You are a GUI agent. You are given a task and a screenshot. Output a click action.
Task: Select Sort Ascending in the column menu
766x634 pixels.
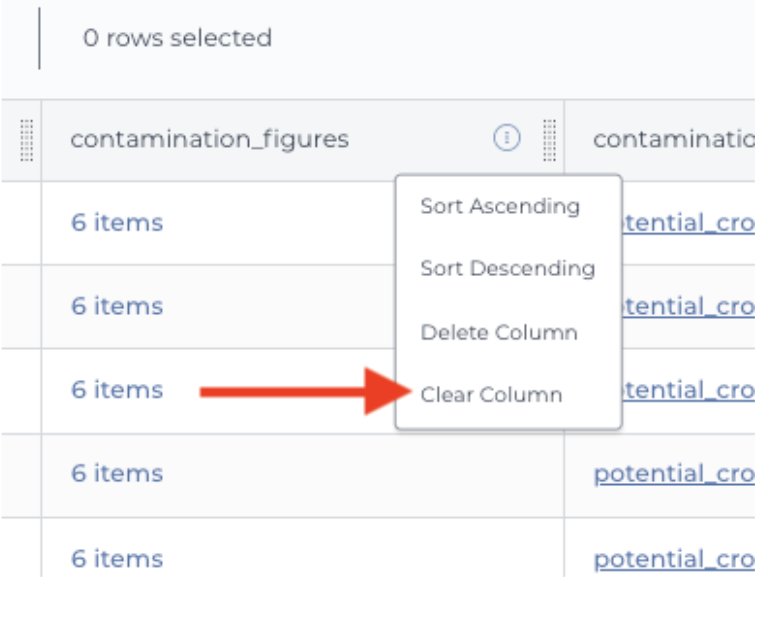pyautogui.click(x=500, y=206)
